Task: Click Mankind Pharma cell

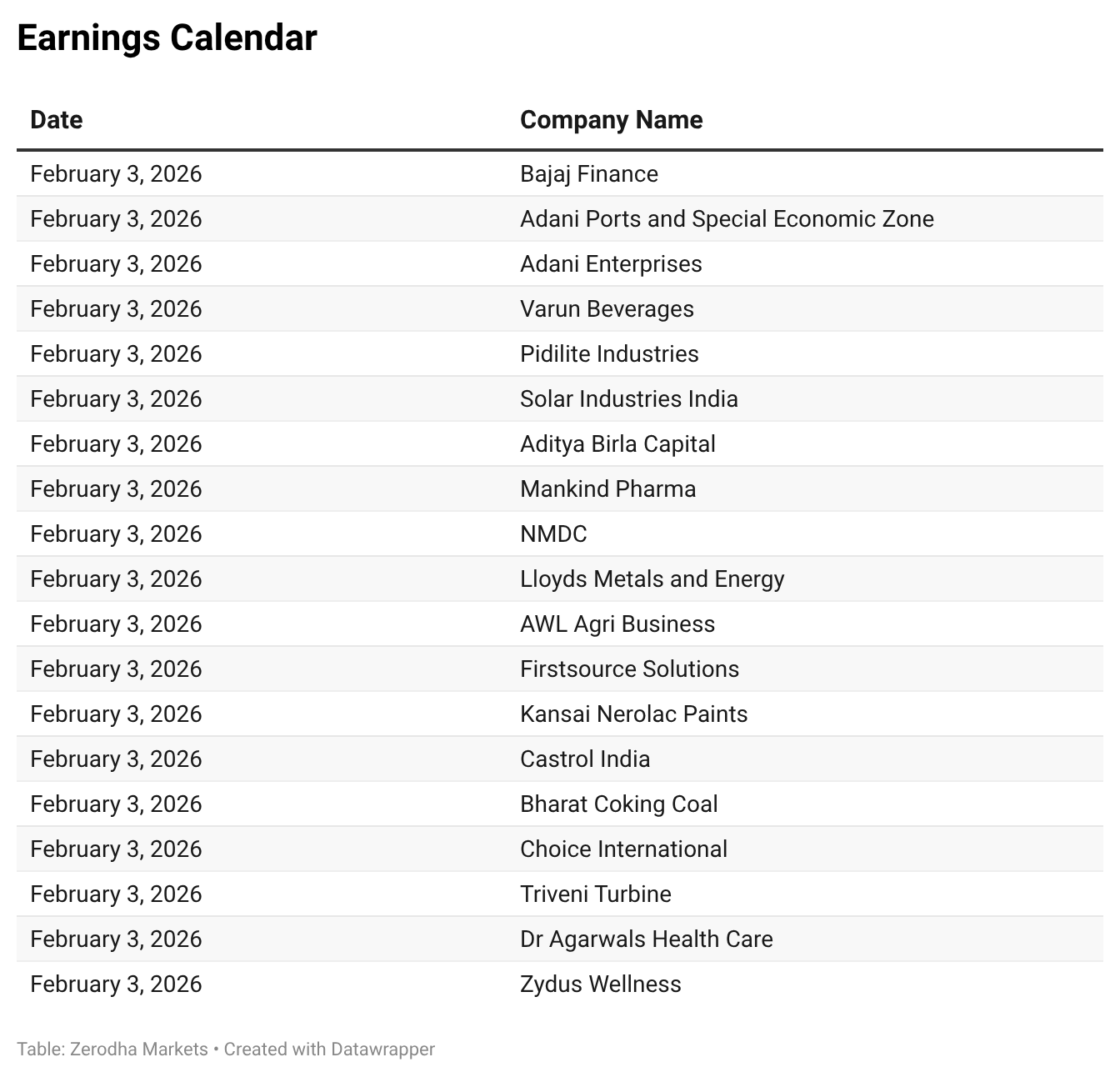Action: [x=607, y=488]
